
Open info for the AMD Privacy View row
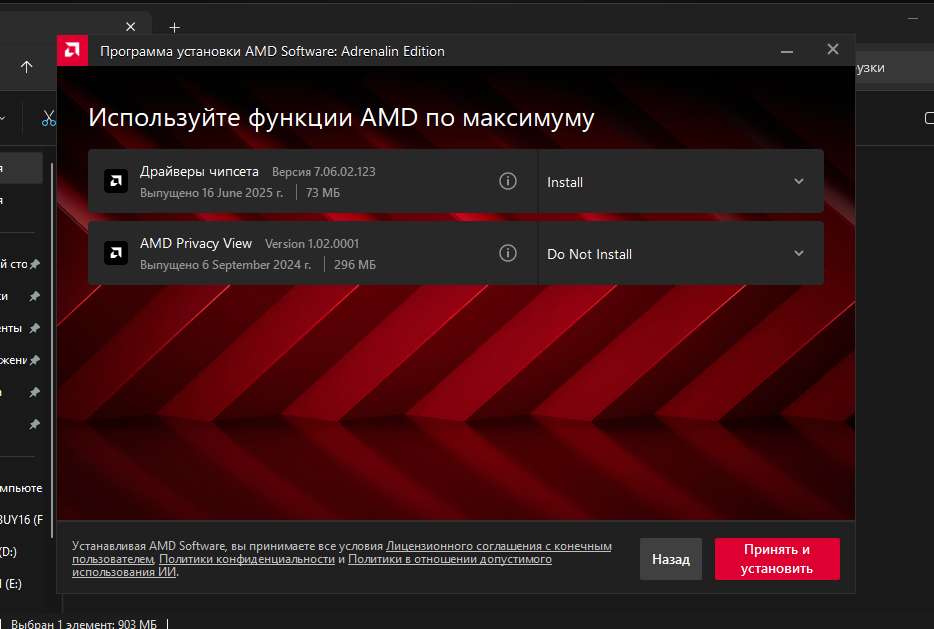508,253
